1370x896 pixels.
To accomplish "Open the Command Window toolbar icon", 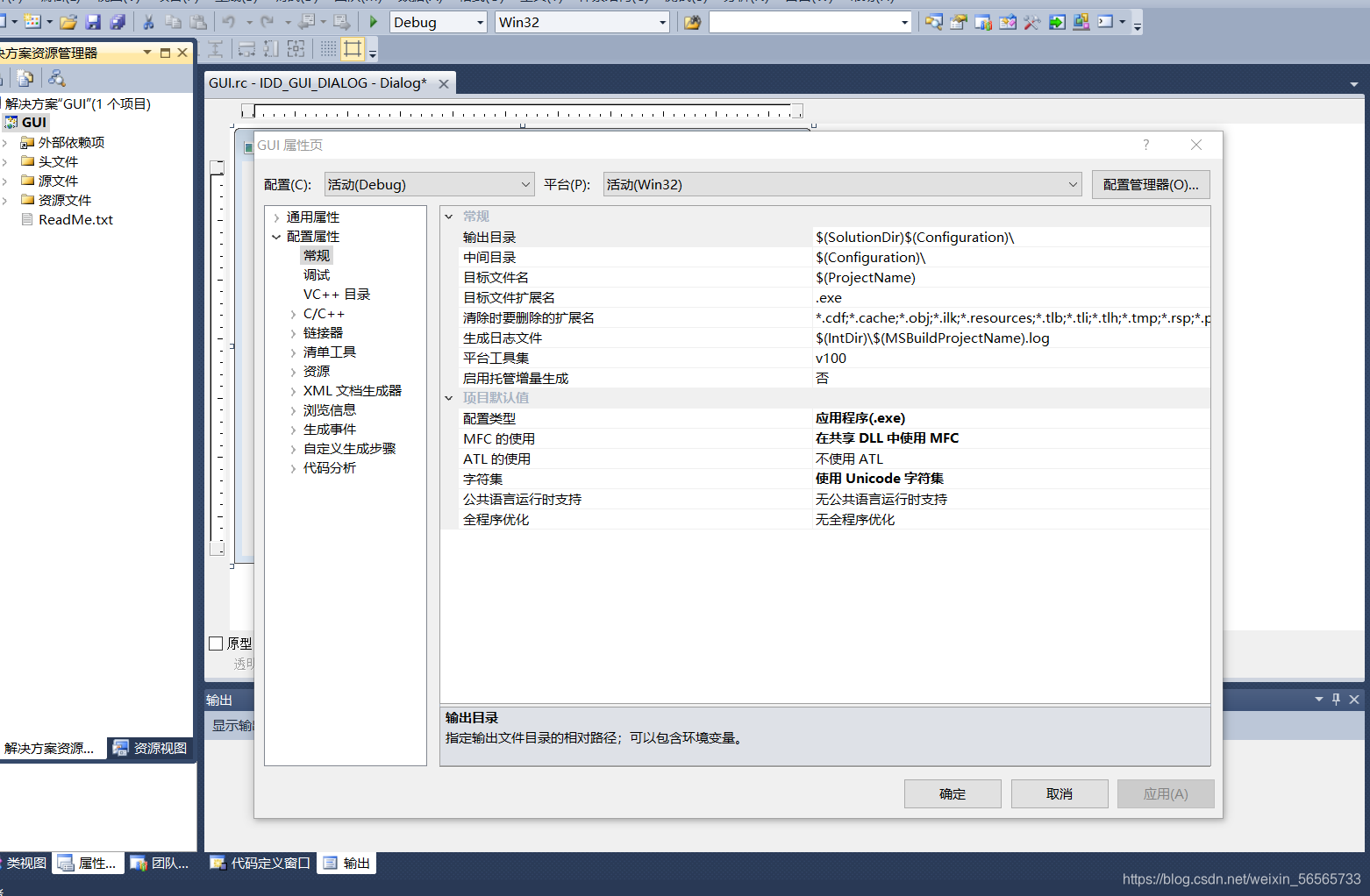I will (1105, 22).
